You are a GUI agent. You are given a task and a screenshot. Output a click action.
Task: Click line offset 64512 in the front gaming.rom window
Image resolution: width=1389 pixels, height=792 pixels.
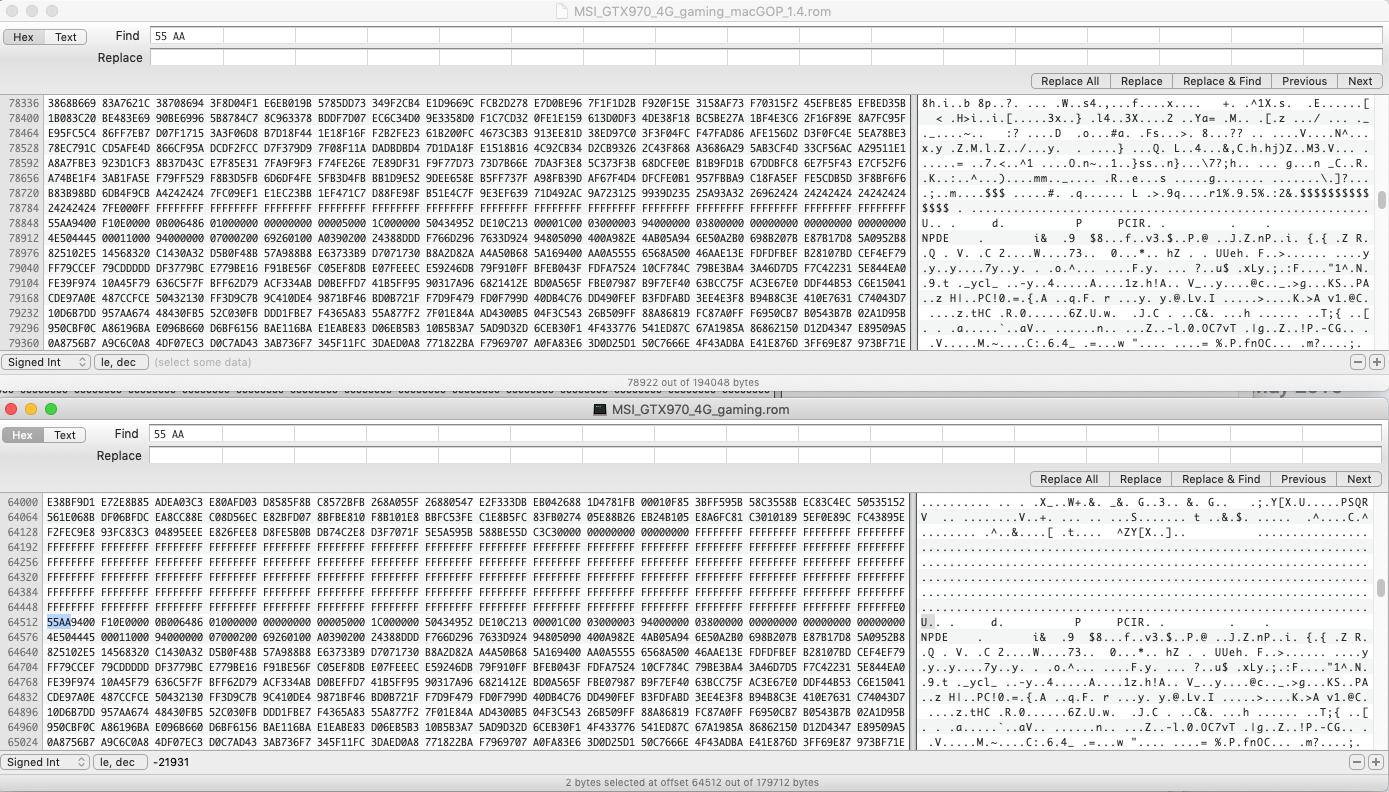[23, 622]
